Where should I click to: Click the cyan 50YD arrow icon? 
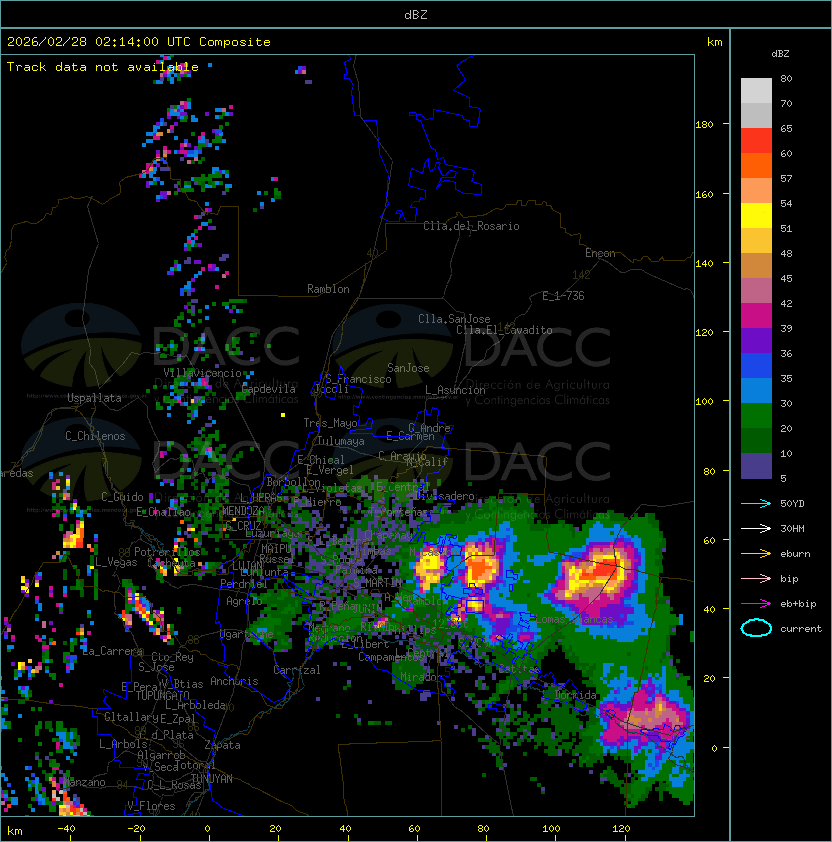pyautogui.click(x=756, y=503)
